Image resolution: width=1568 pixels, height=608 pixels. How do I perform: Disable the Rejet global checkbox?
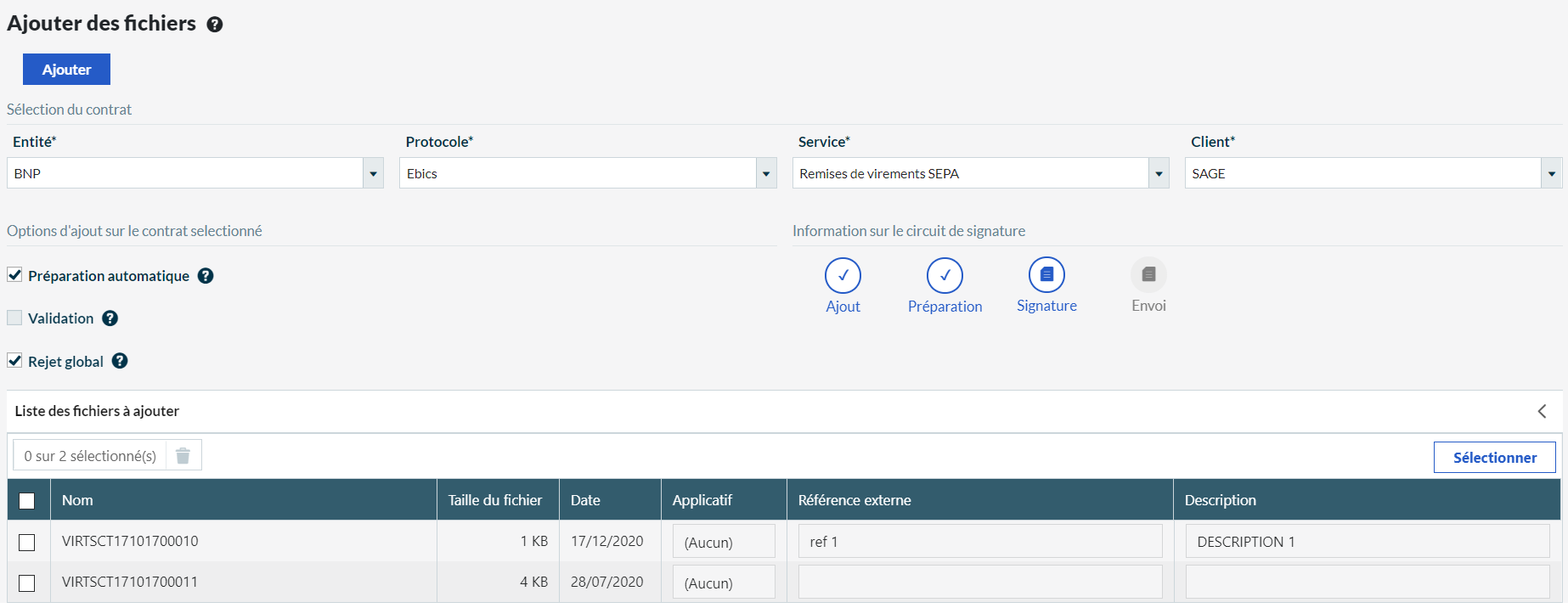(14, 361)
